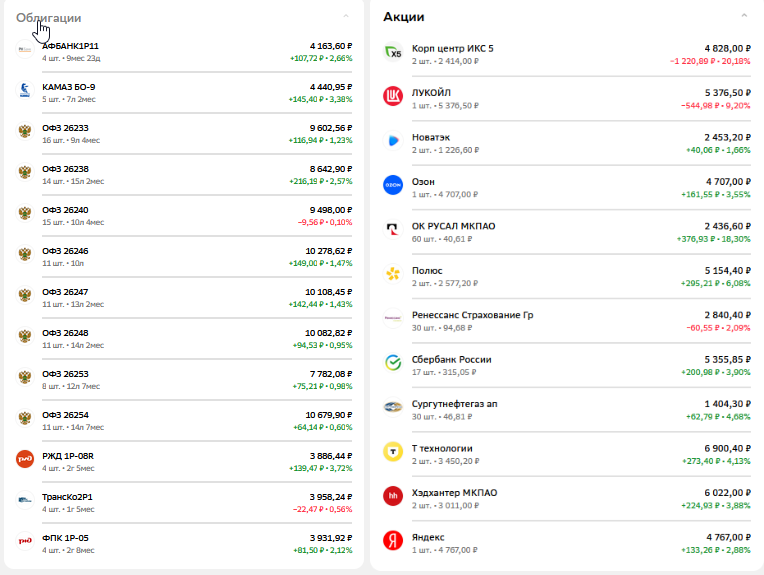Click the Новатэк logo icon

393,141
